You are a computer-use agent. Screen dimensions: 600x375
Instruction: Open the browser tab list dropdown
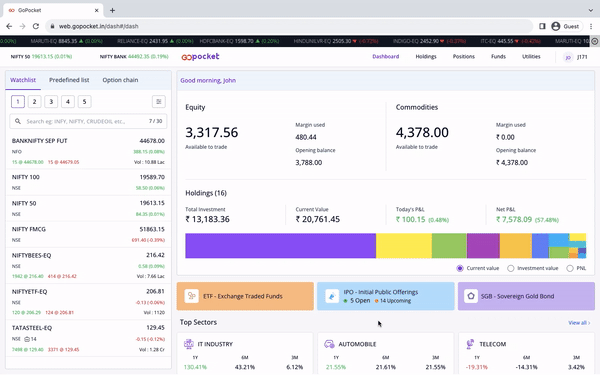coord(590,10)
